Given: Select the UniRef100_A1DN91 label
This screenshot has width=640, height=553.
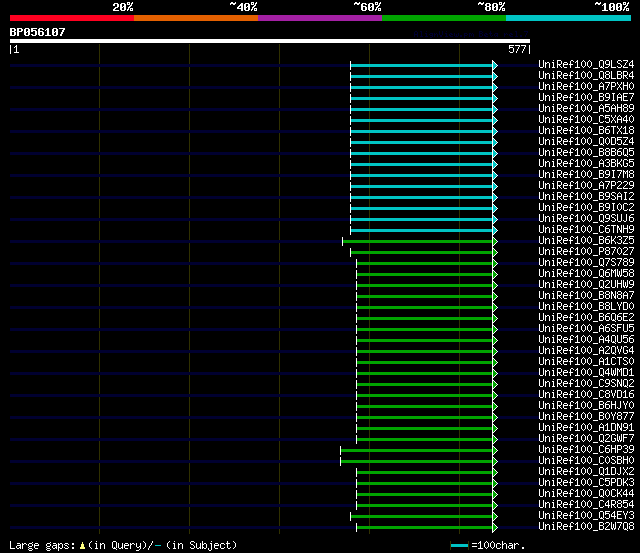Looking at the screenshot, I should (586, 428).
